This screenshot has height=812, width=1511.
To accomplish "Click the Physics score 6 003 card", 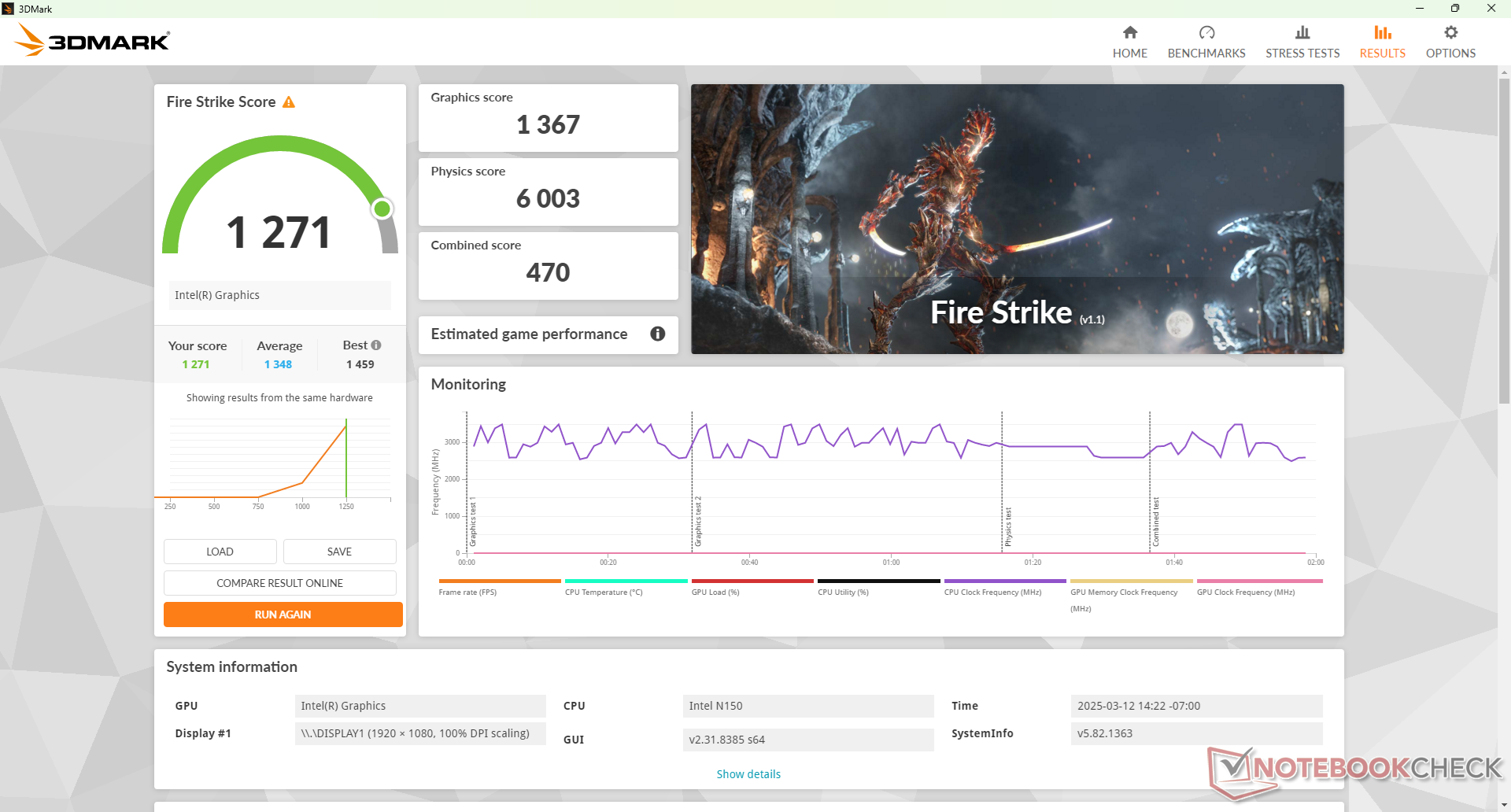I will pos(549,192).
